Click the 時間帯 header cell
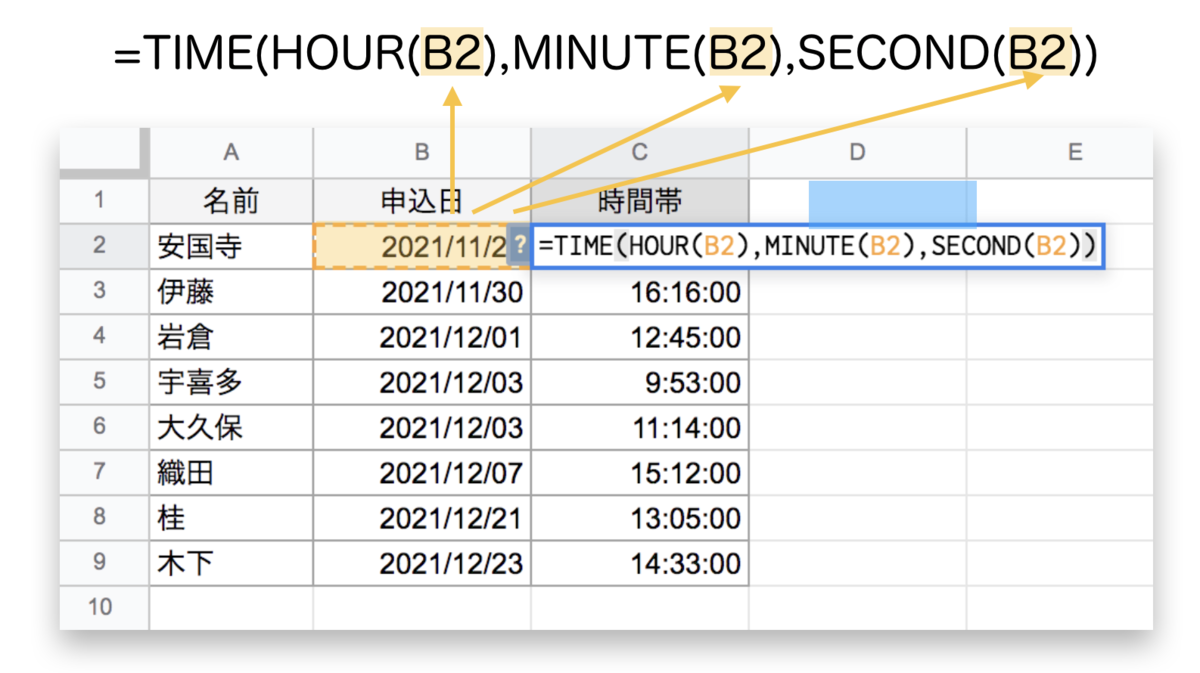 click(x=640, y=201)
